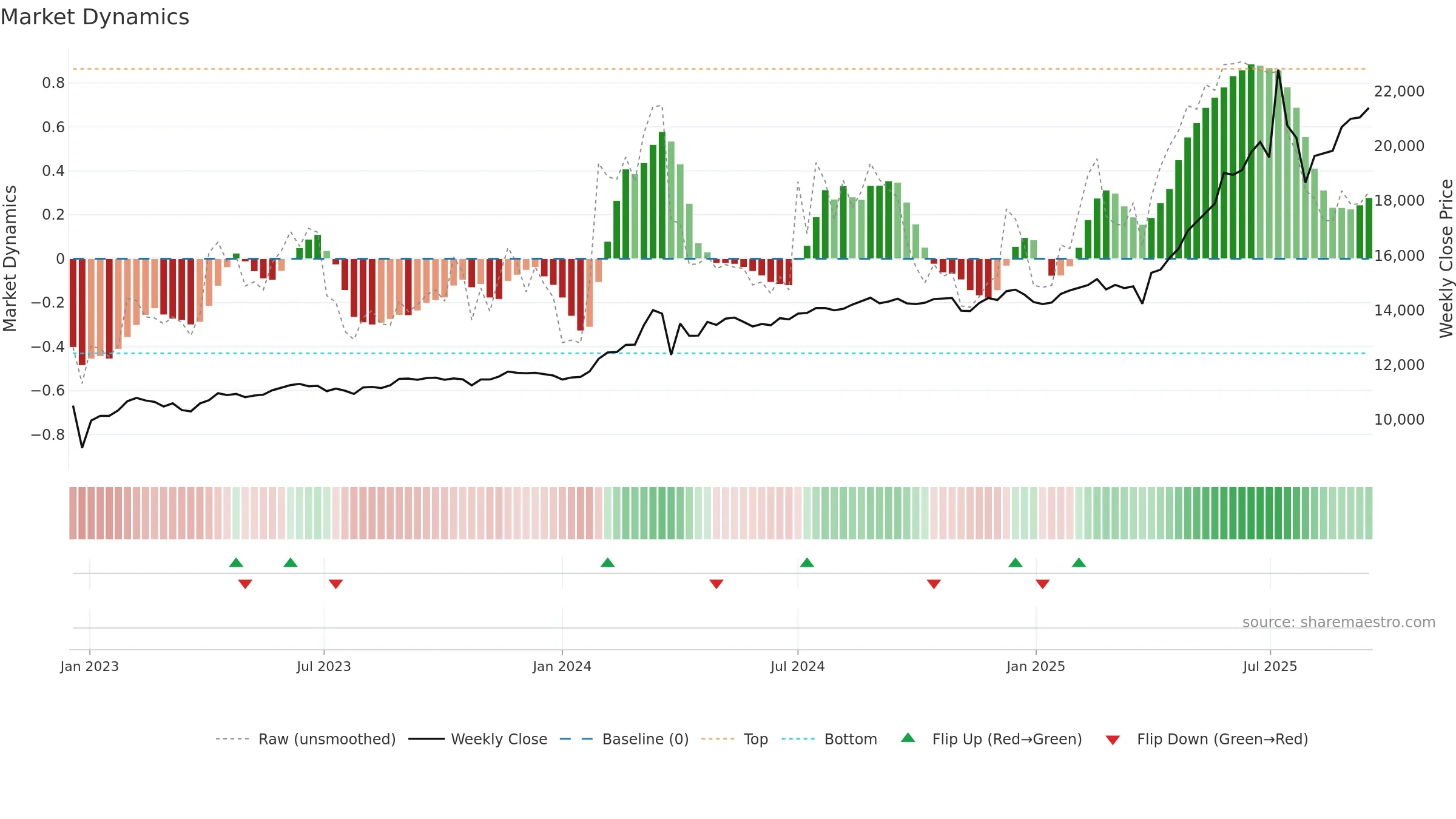This screenshot has width=1456, height=819.
Task: Click the 0 tick on the left axis
Action: (x=60, y=259)
